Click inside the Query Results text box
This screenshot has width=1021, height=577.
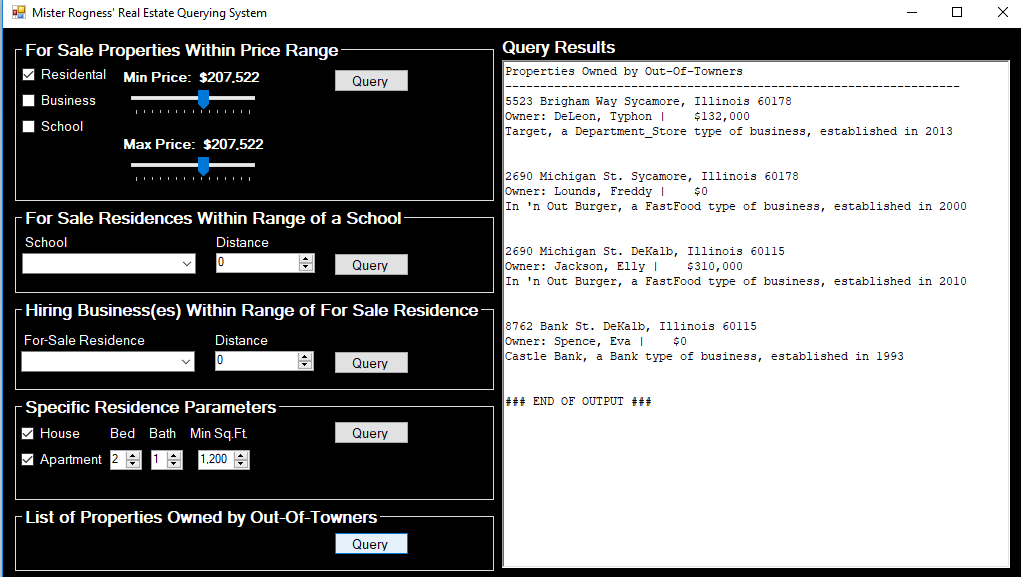tap(755, 480)
